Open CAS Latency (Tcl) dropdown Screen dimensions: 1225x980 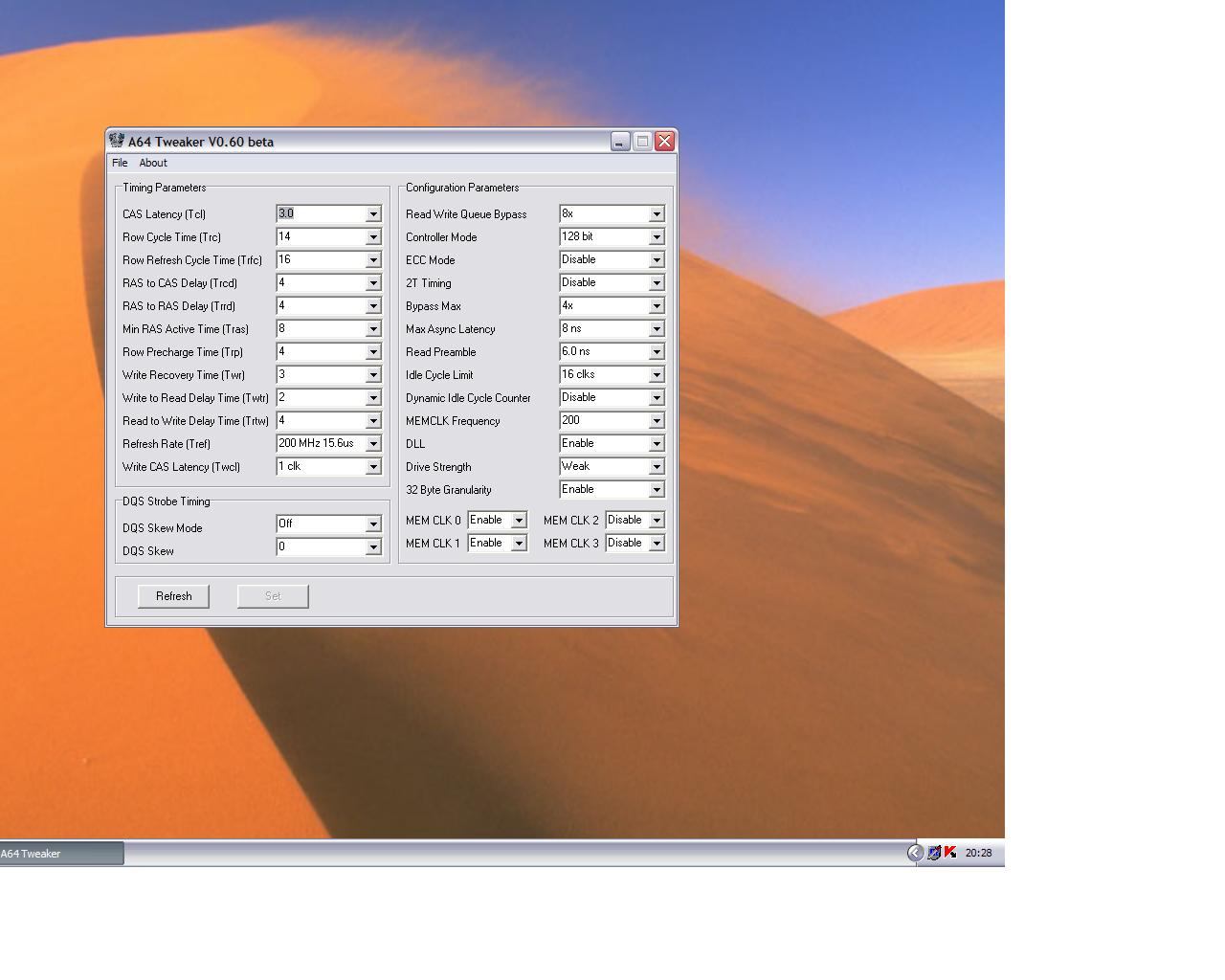point(373,214)
